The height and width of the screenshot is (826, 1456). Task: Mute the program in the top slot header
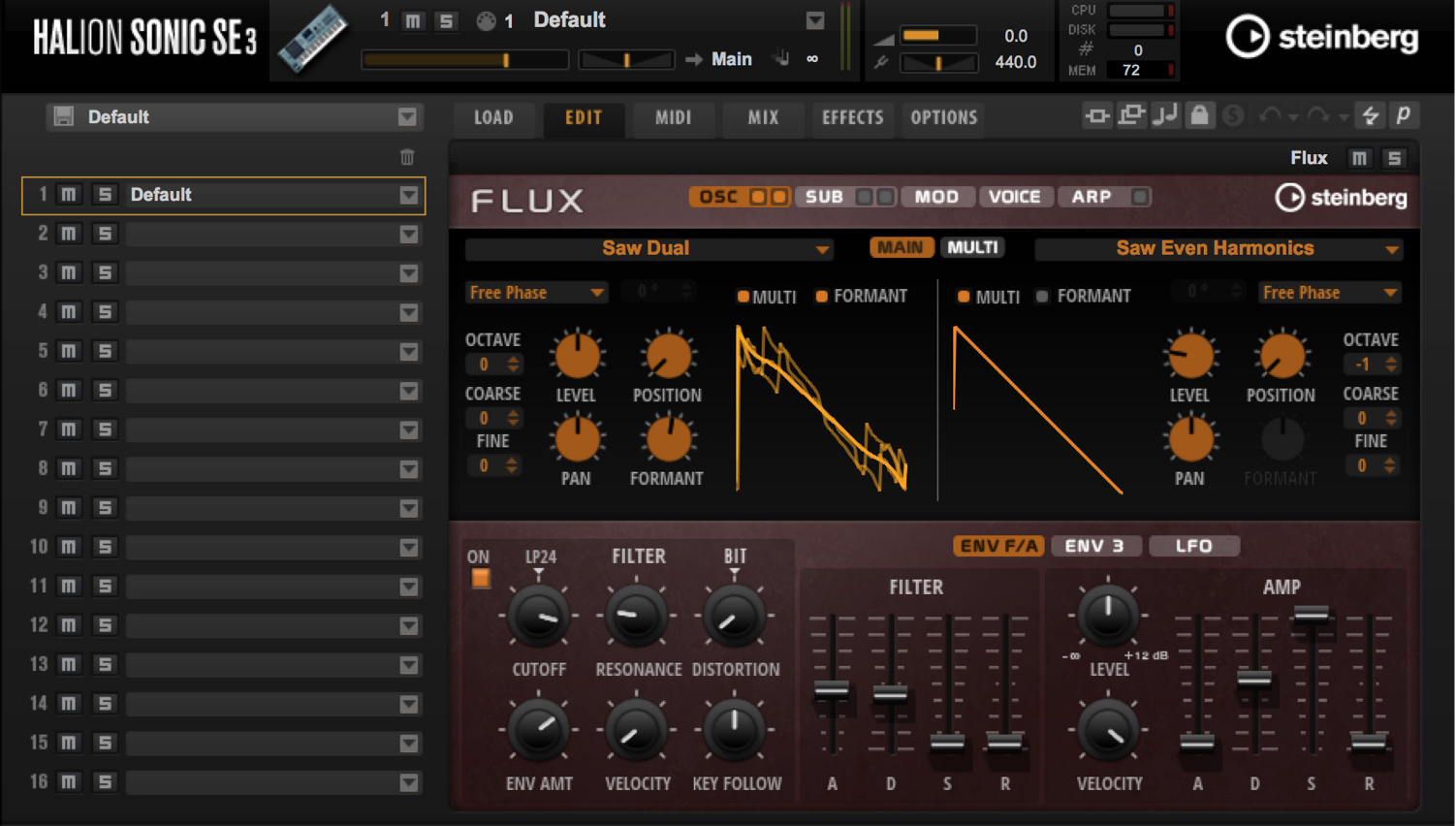pyautogui.click(x=413, y=20)
